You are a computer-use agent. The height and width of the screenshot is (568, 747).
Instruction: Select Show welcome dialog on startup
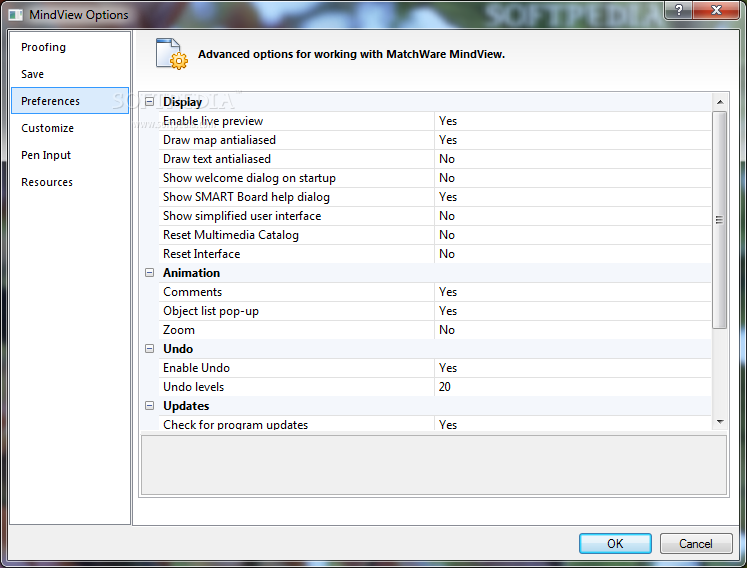pos(434,178)
